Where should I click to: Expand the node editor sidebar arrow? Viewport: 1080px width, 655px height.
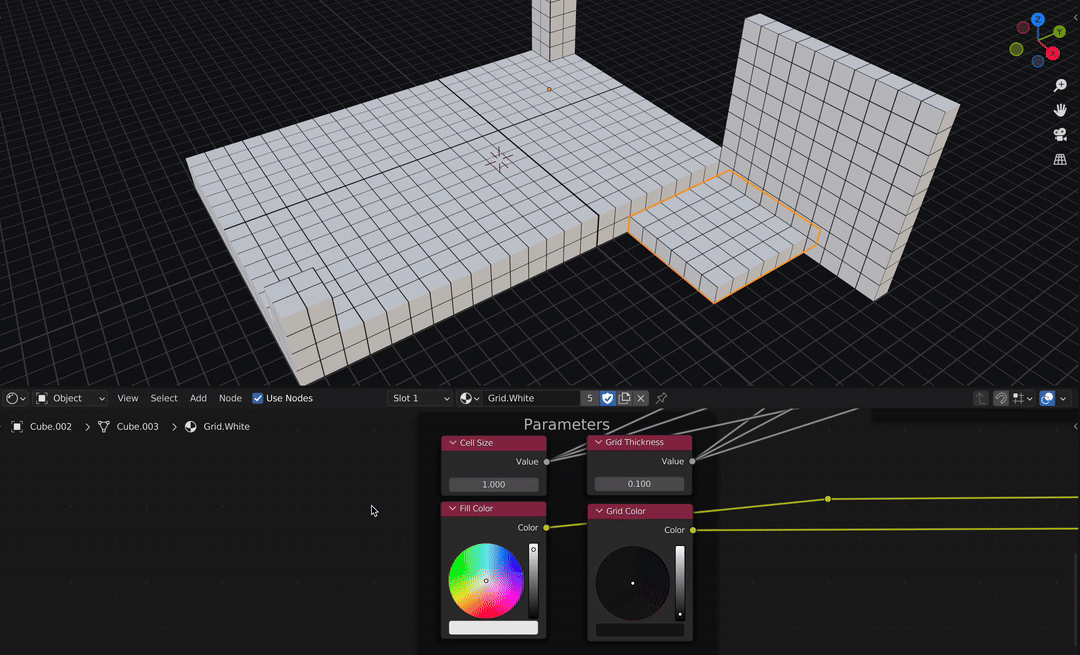[x=1075, y=426]
